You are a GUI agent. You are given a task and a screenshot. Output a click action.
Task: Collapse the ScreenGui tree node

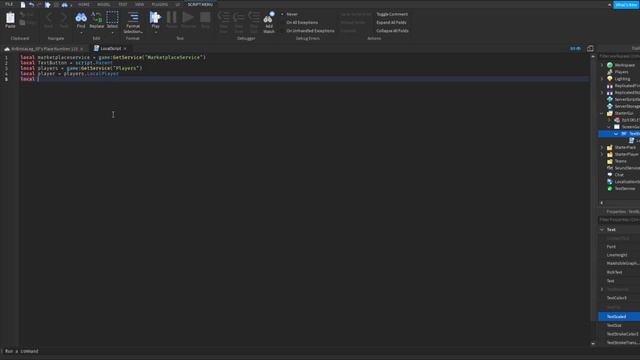click(x=609, y=127)
